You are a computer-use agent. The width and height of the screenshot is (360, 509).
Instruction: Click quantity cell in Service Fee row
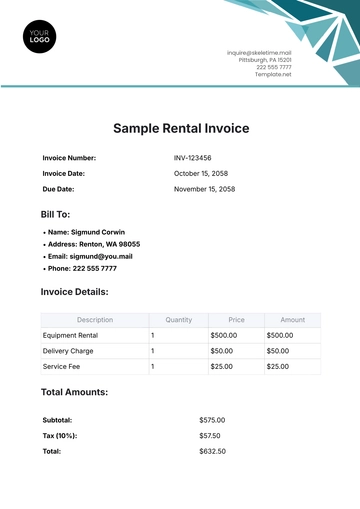(179, 367)
